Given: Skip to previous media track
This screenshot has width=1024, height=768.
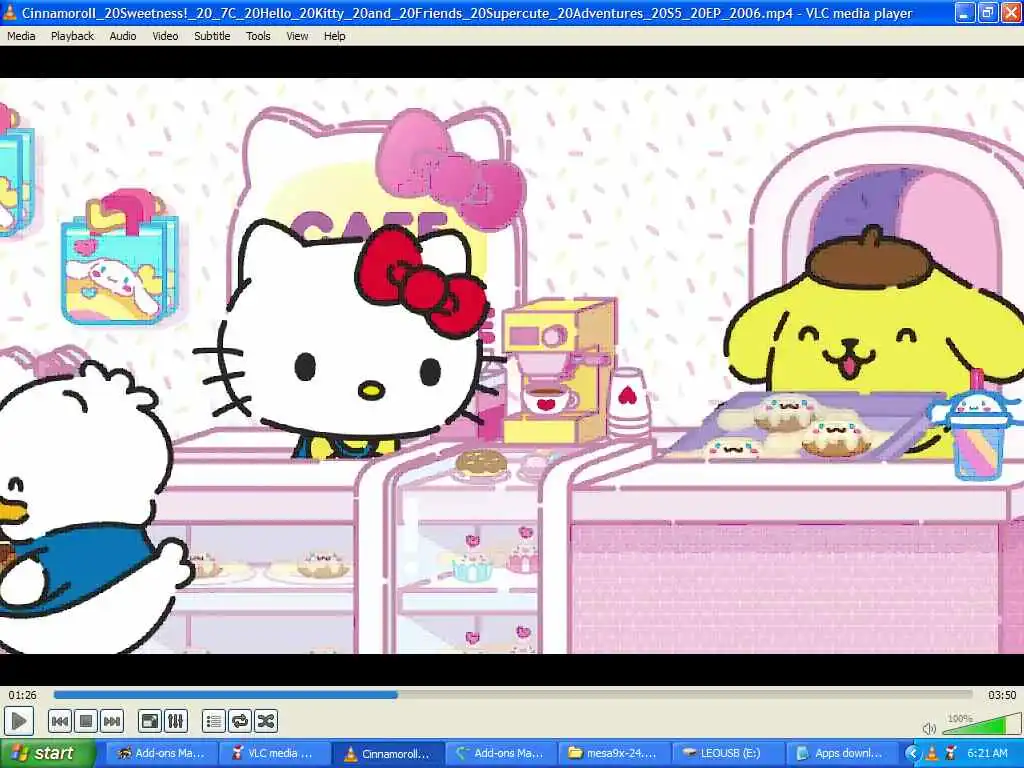Looking at the screenshot, I should [59, 722].
